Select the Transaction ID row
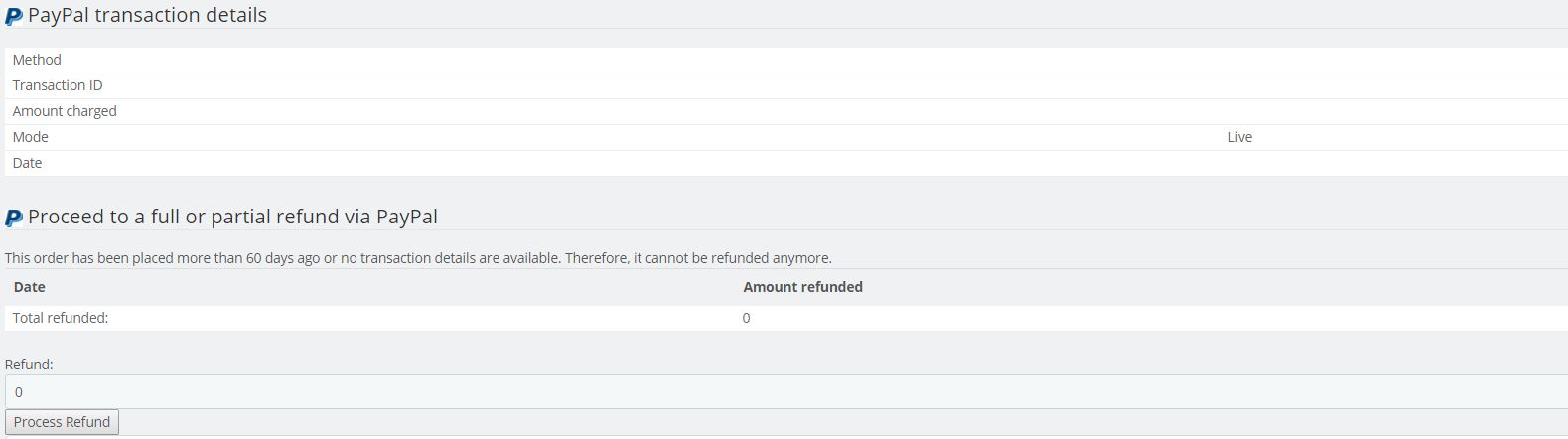 (58, 85)
